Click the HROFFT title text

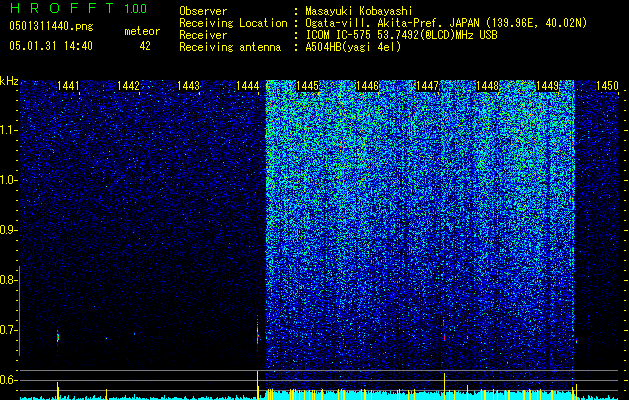tap(63, 8)
